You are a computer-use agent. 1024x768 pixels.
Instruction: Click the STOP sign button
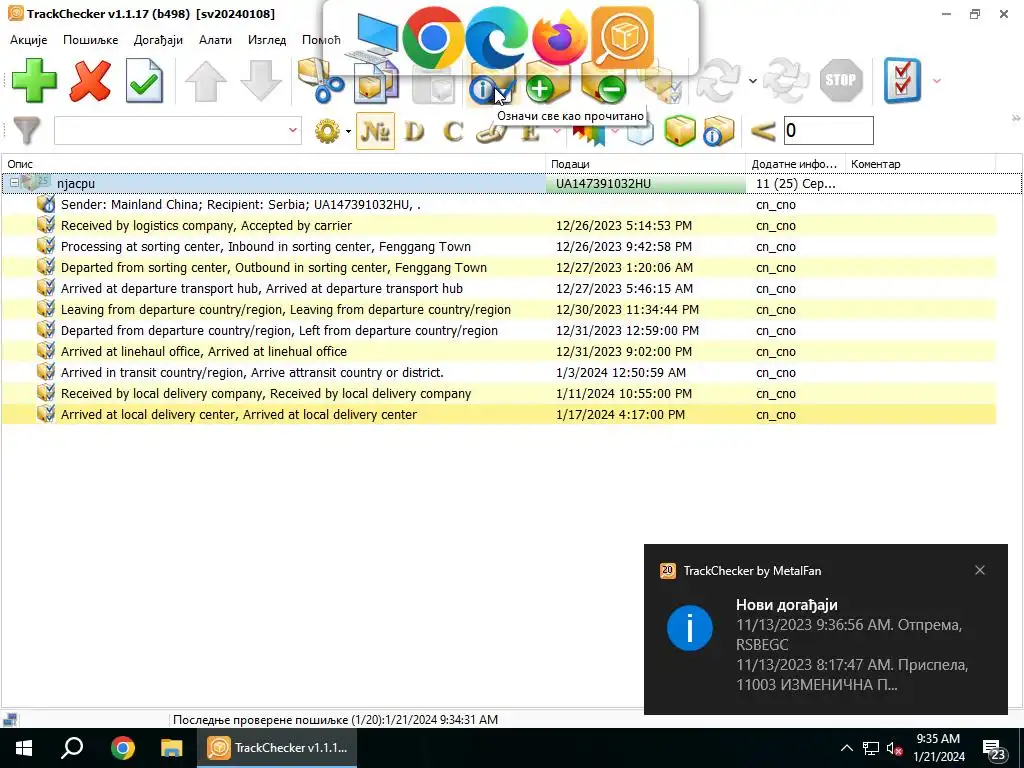[840, 80]
